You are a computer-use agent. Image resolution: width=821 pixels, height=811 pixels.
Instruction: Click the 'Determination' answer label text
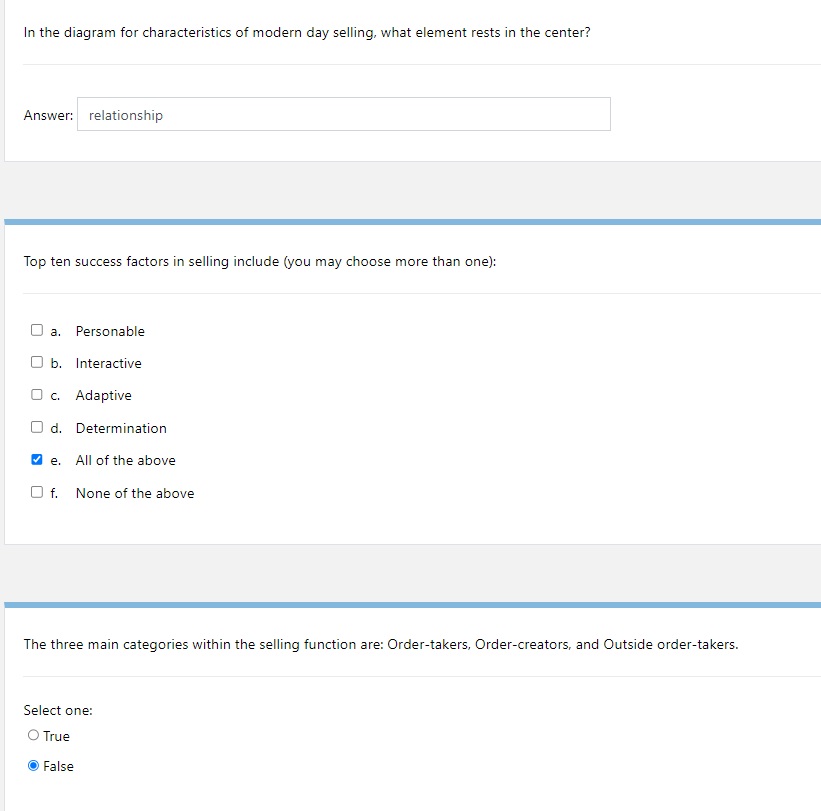[121, 428]
